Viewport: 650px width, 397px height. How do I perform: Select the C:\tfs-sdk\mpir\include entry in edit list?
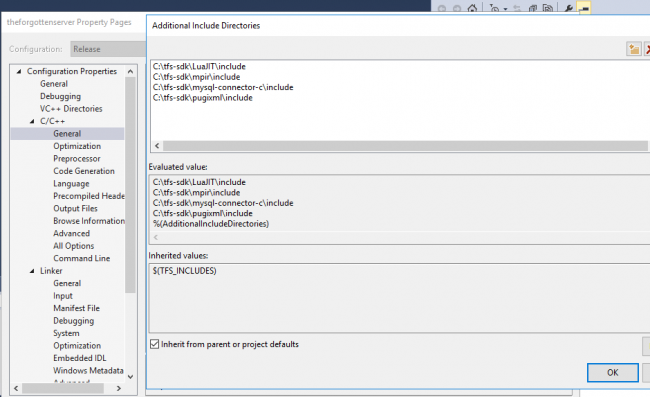point(196,77)
